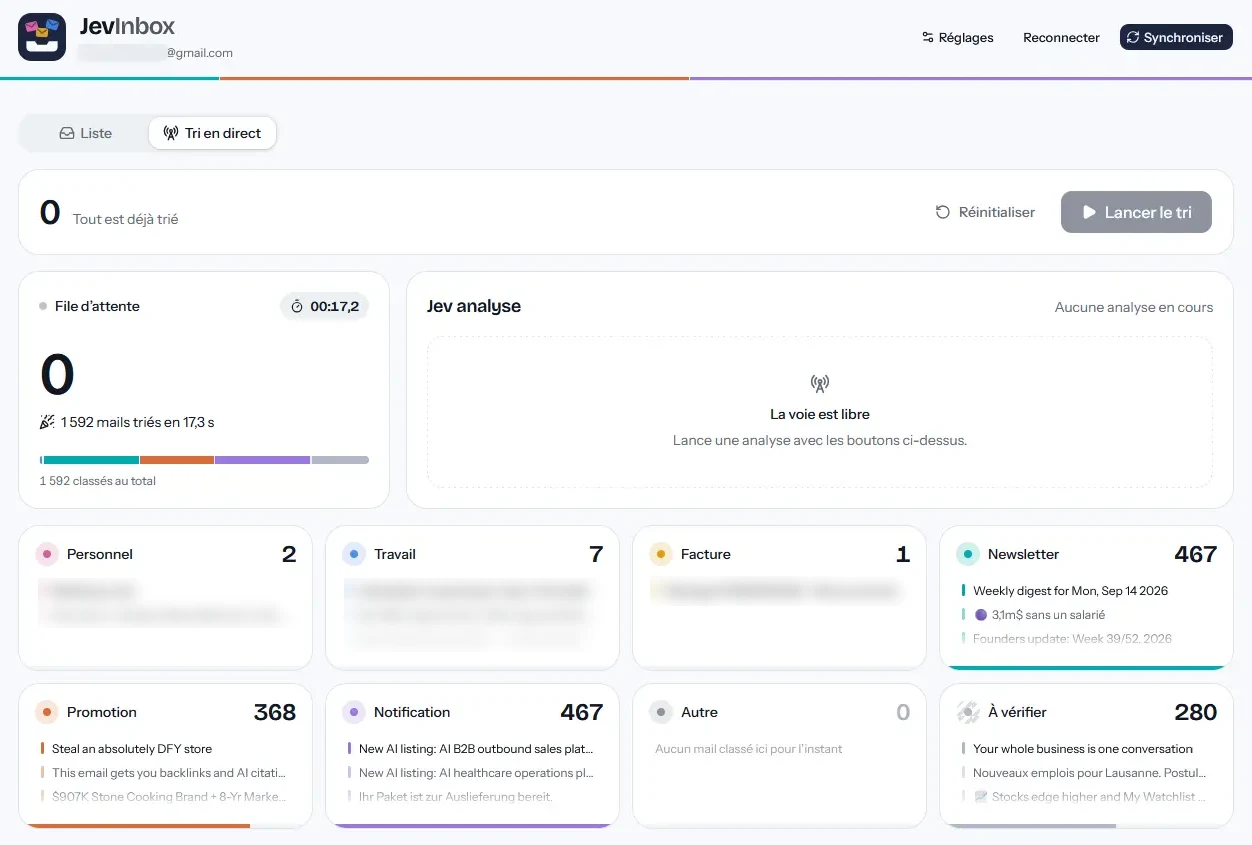Click the play icon in Lancer le tri
1252x845 pixels.
[x=1090, y=212]
